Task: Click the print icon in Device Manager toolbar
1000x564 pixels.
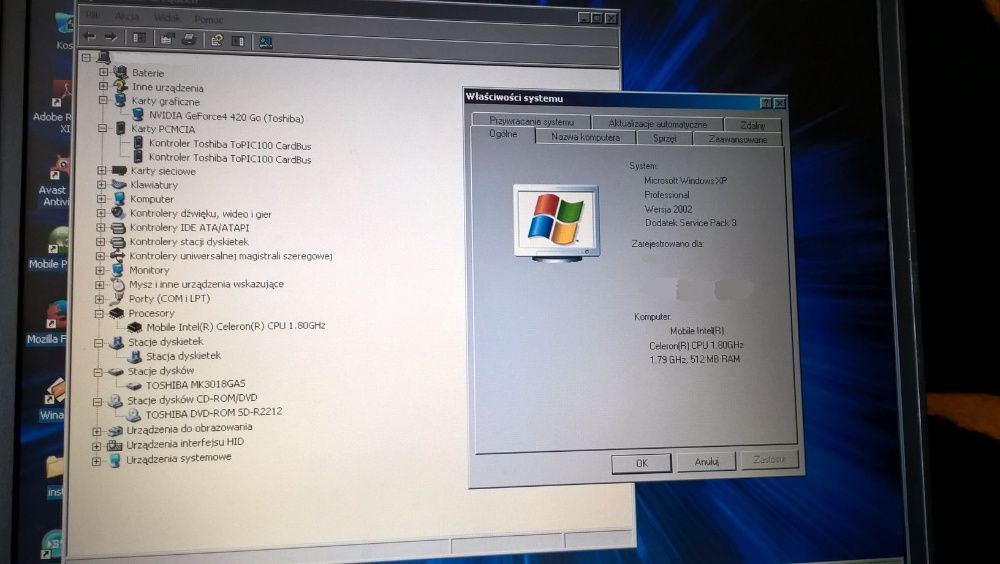Action: tap(189, 40)
